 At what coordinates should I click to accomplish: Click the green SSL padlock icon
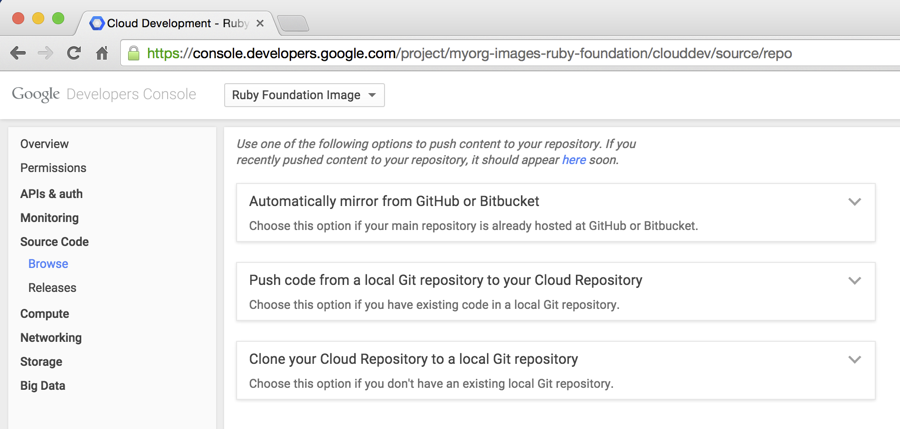tap(134, 53)
